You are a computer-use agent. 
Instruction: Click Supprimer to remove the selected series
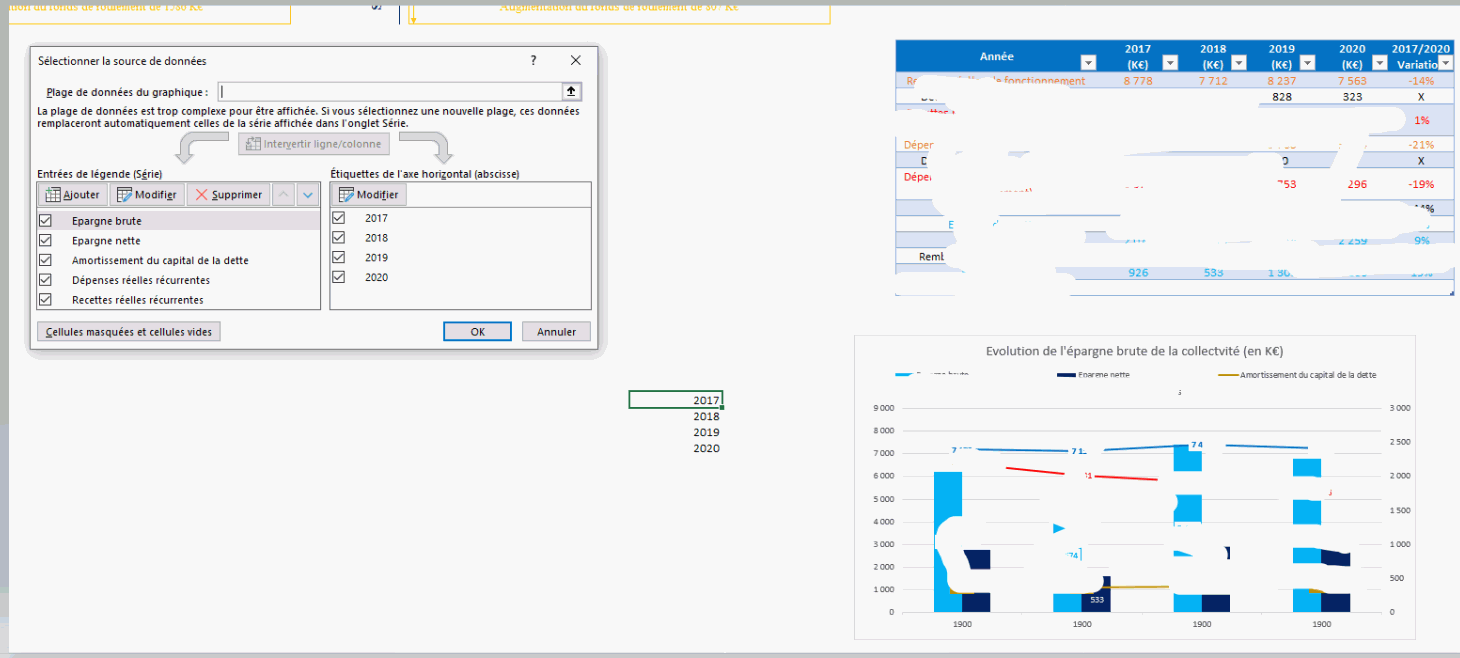[228, 195]
